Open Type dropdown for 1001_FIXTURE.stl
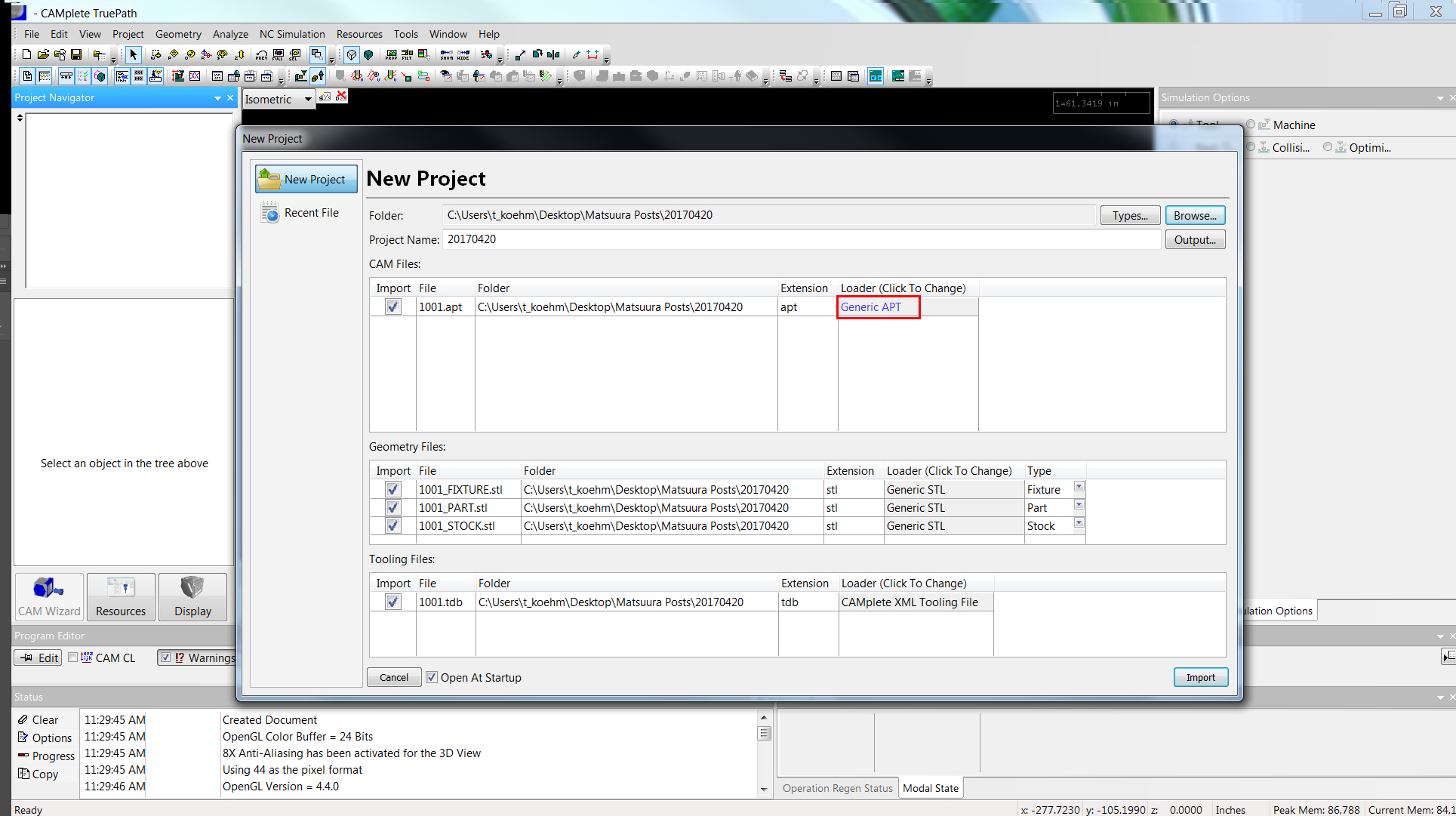The image size is (1456, 816). tap(1079, 487)
